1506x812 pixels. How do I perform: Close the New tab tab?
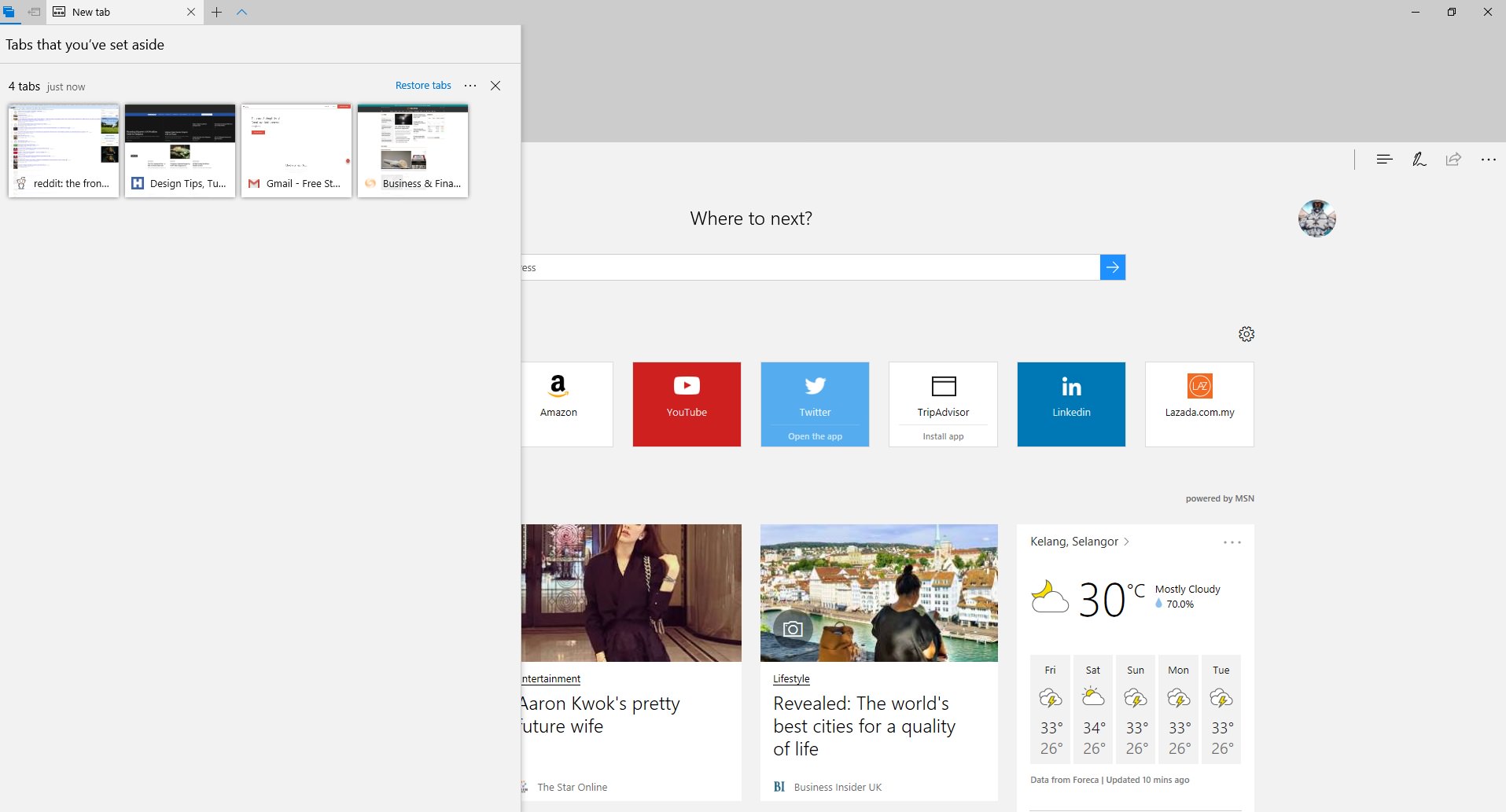[x=191, y=12]
